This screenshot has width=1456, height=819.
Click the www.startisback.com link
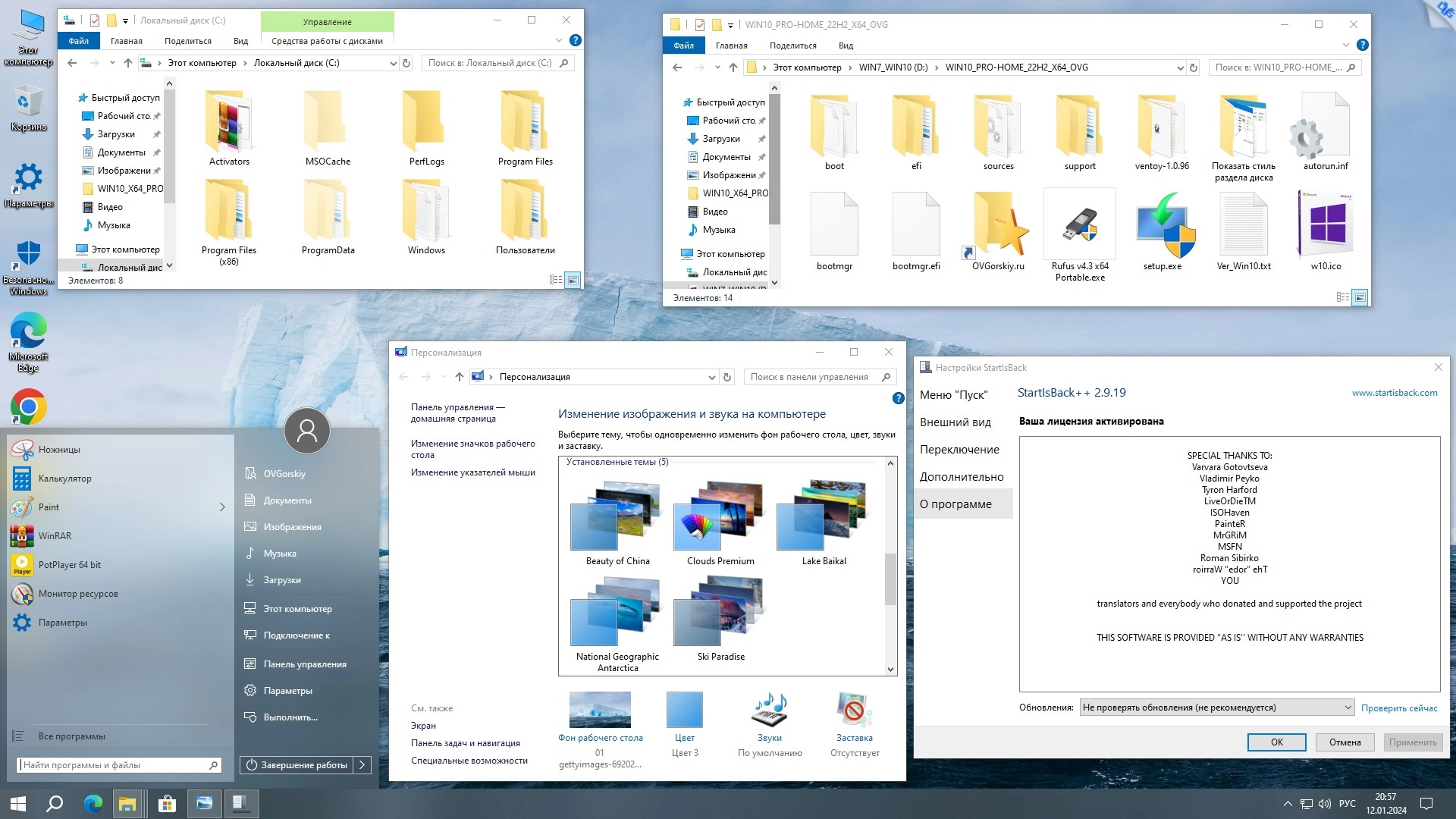(x=1394, y=393)
